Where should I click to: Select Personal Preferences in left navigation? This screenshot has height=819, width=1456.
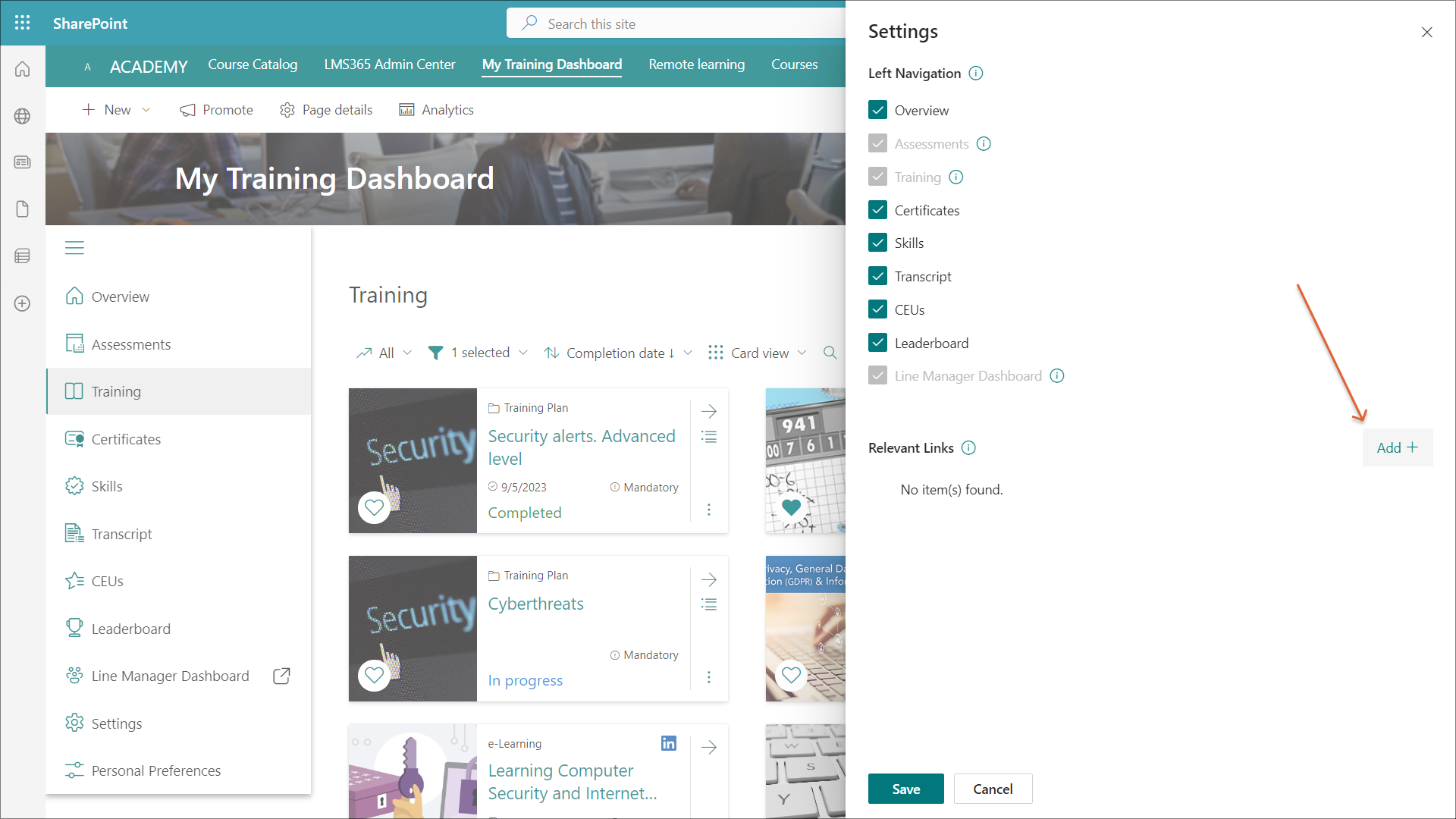point(155,770)
